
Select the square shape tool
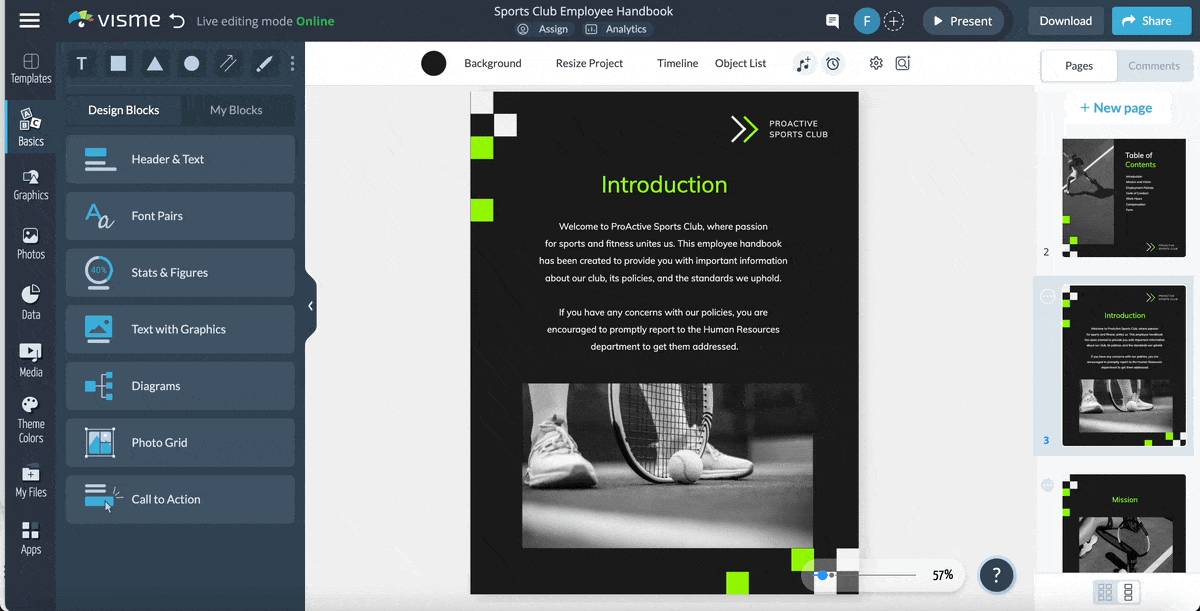[116, 63]
